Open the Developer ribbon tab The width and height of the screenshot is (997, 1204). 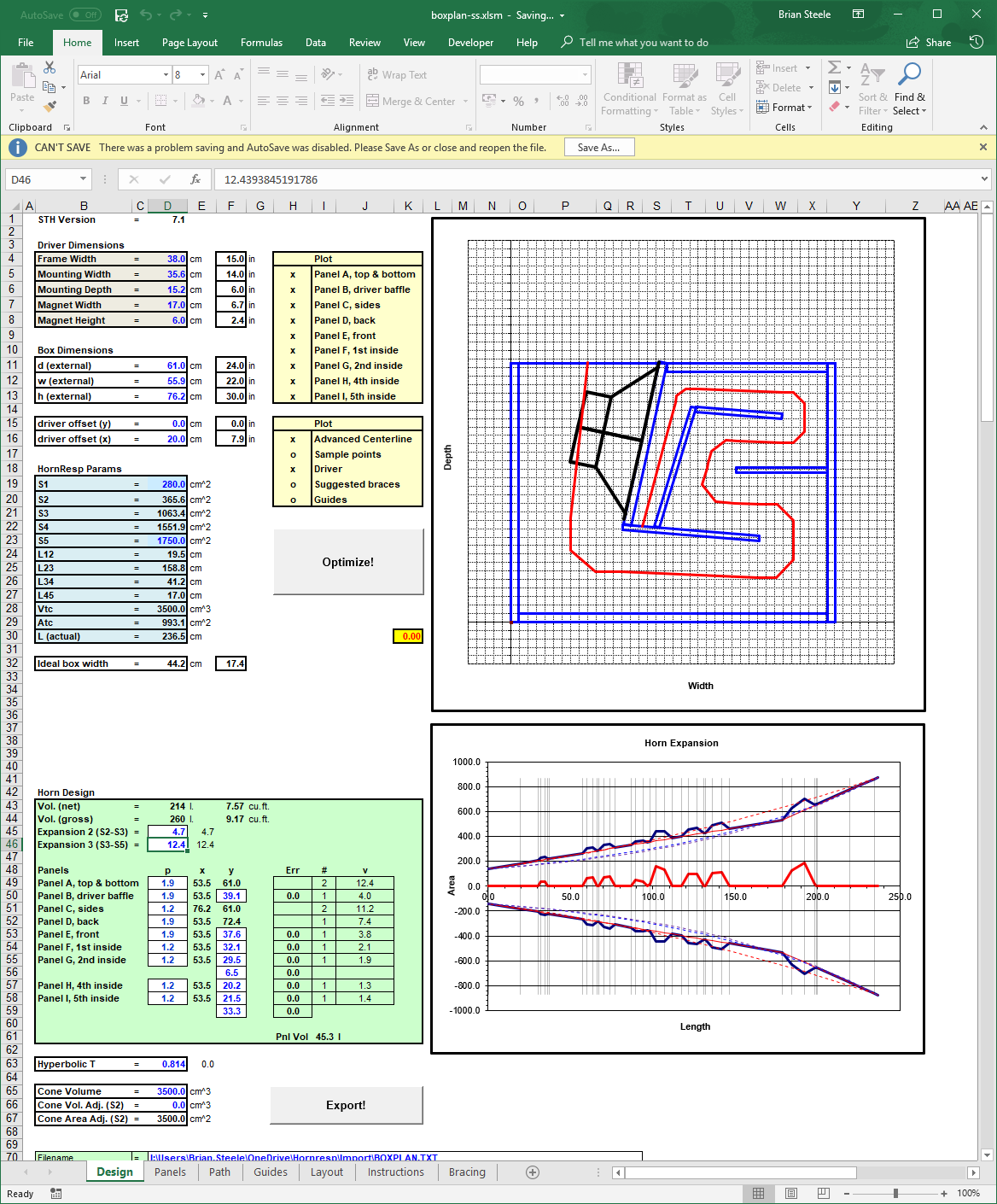click(x=471, y=43)
